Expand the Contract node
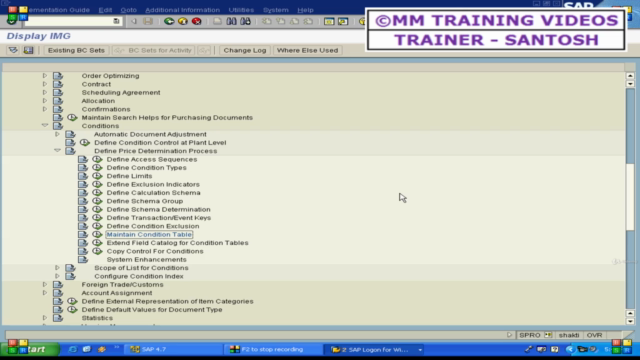Screen dimensions: 640x360 pyautogui.click(x=45, y=84)
